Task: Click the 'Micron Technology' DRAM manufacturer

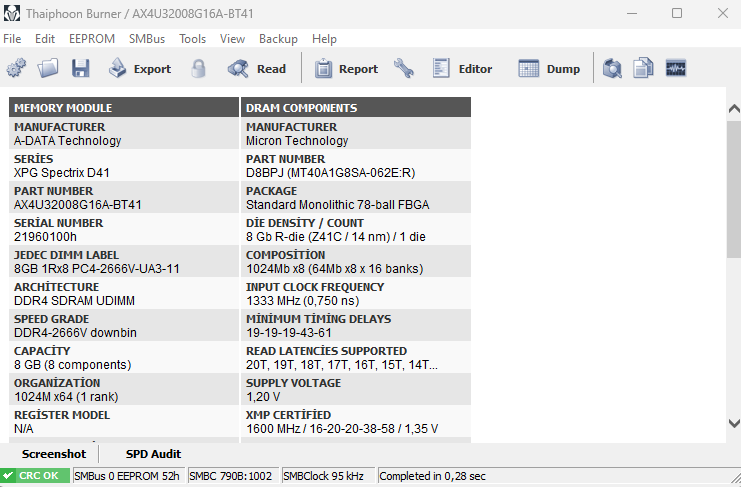Action: pos(297,141)
